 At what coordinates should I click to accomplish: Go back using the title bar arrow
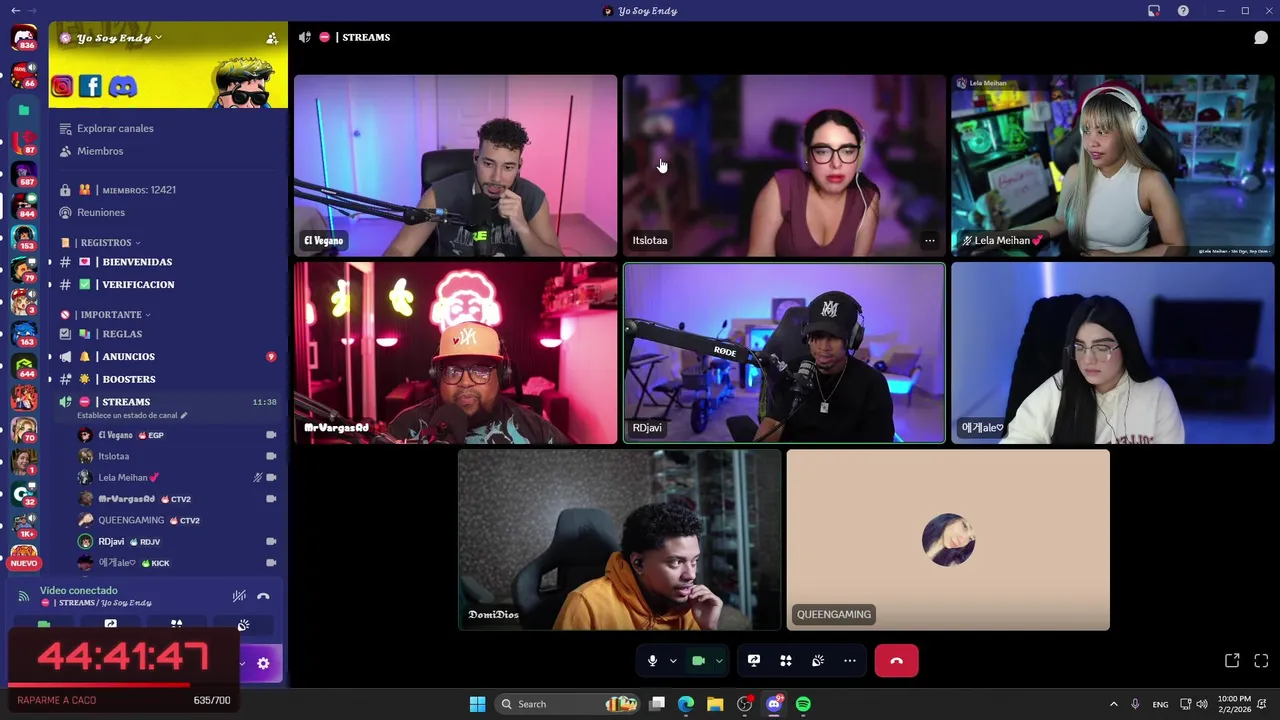15,11
